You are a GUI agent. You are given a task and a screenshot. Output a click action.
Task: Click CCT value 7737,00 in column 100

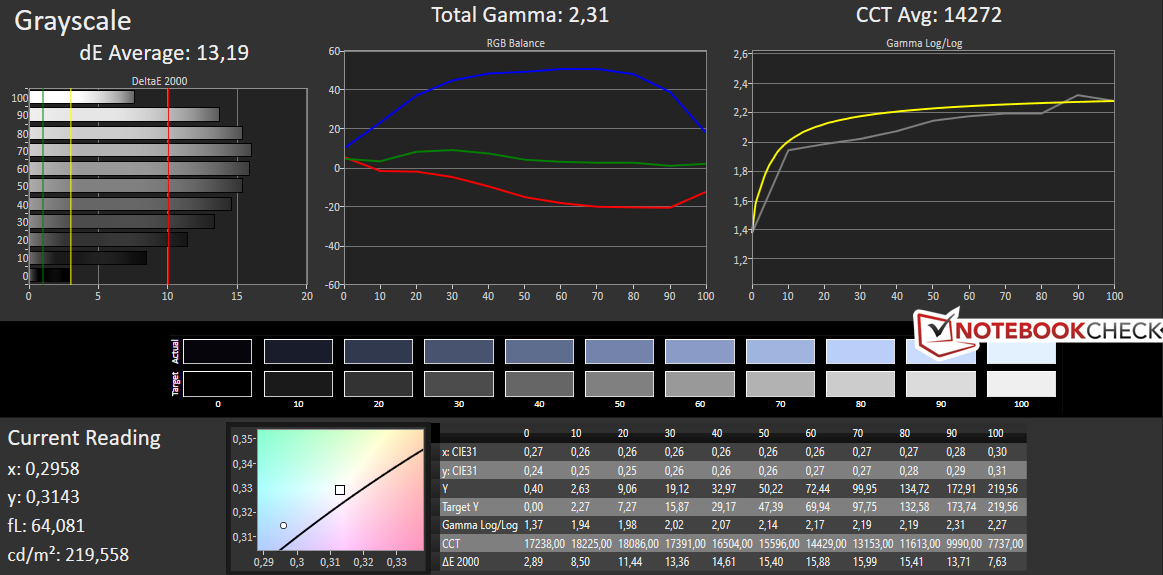1006,544
